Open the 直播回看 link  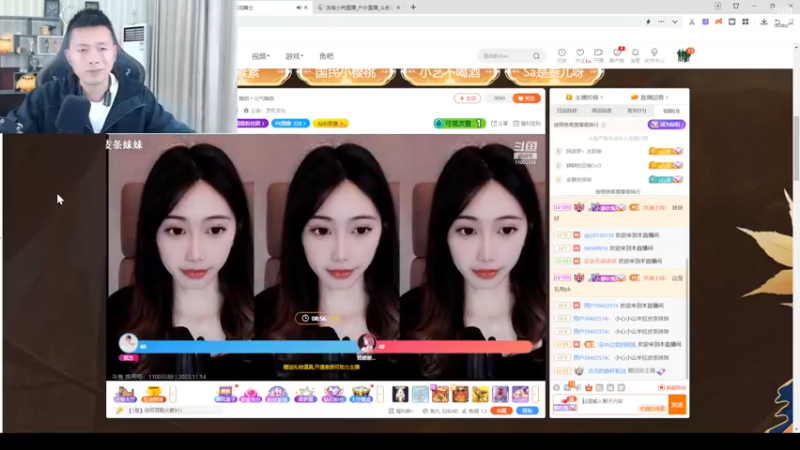(x=649, y=97)
